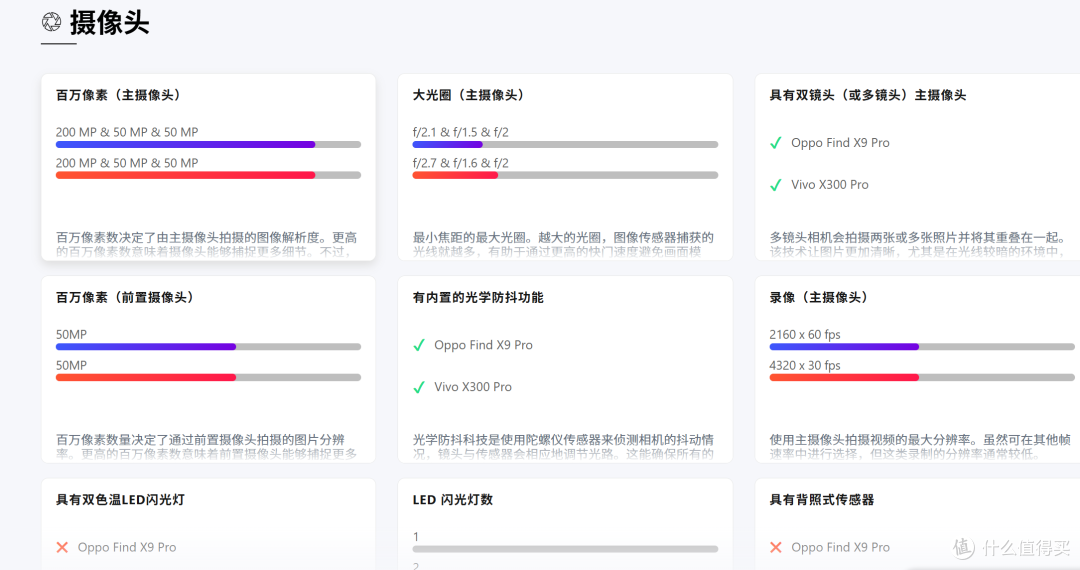This screenshot has height=570, width=1080.
Task: Click the LED 闪光灯数 card title
Action: click(x=452, y=499)
